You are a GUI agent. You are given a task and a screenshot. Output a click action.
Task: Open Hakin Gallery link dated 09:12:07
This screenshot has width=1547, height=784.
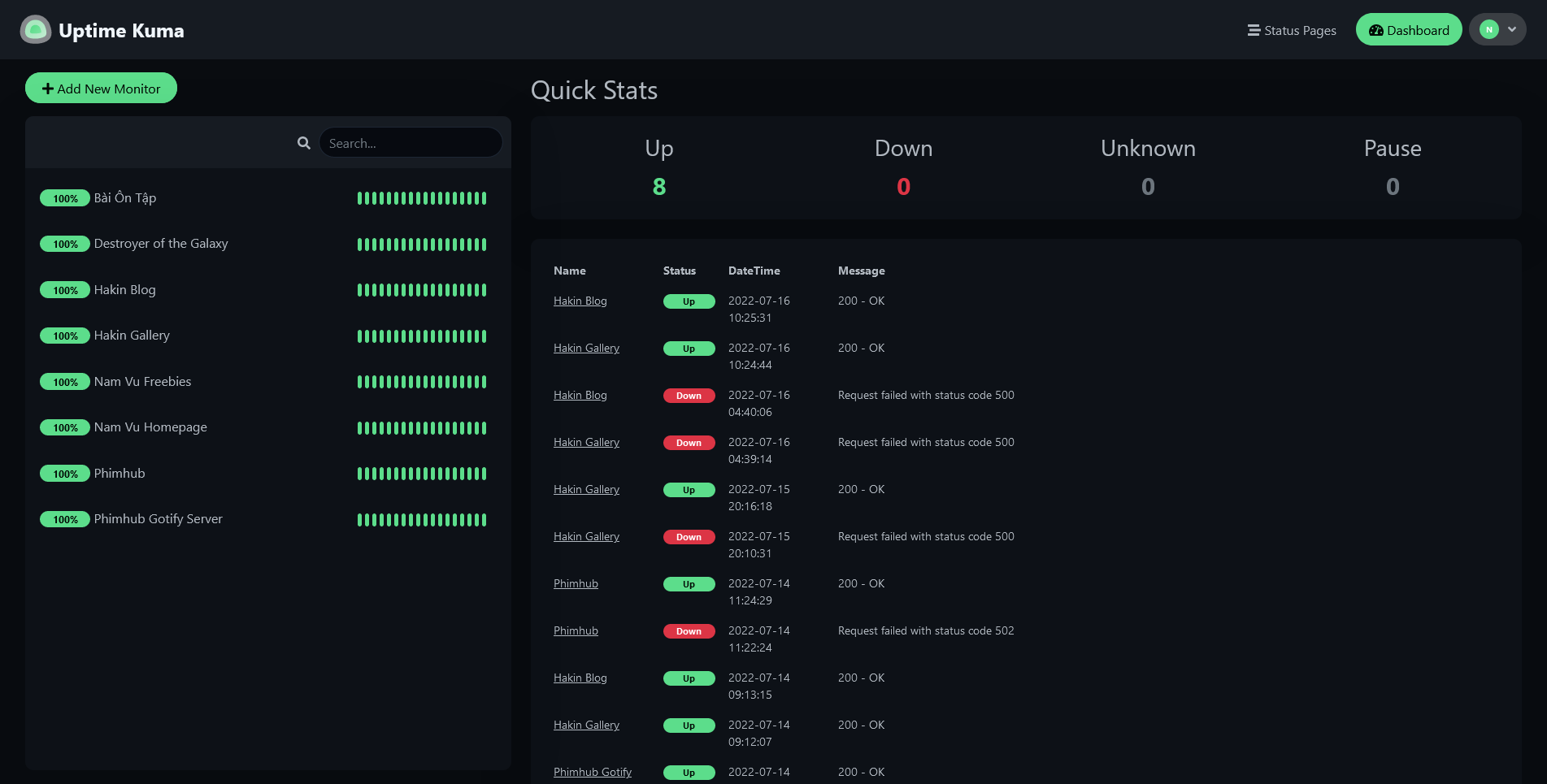pyautogui.click(x=586, y=725)
